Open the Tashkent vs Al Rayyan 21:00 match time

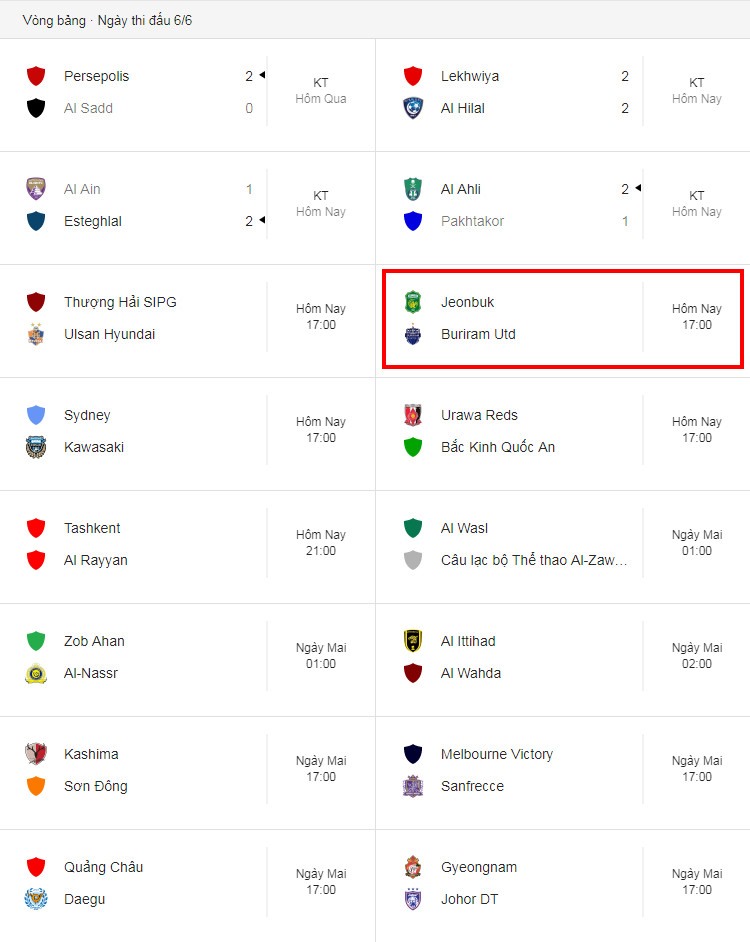pyautogui.click(x=321, y=542)
